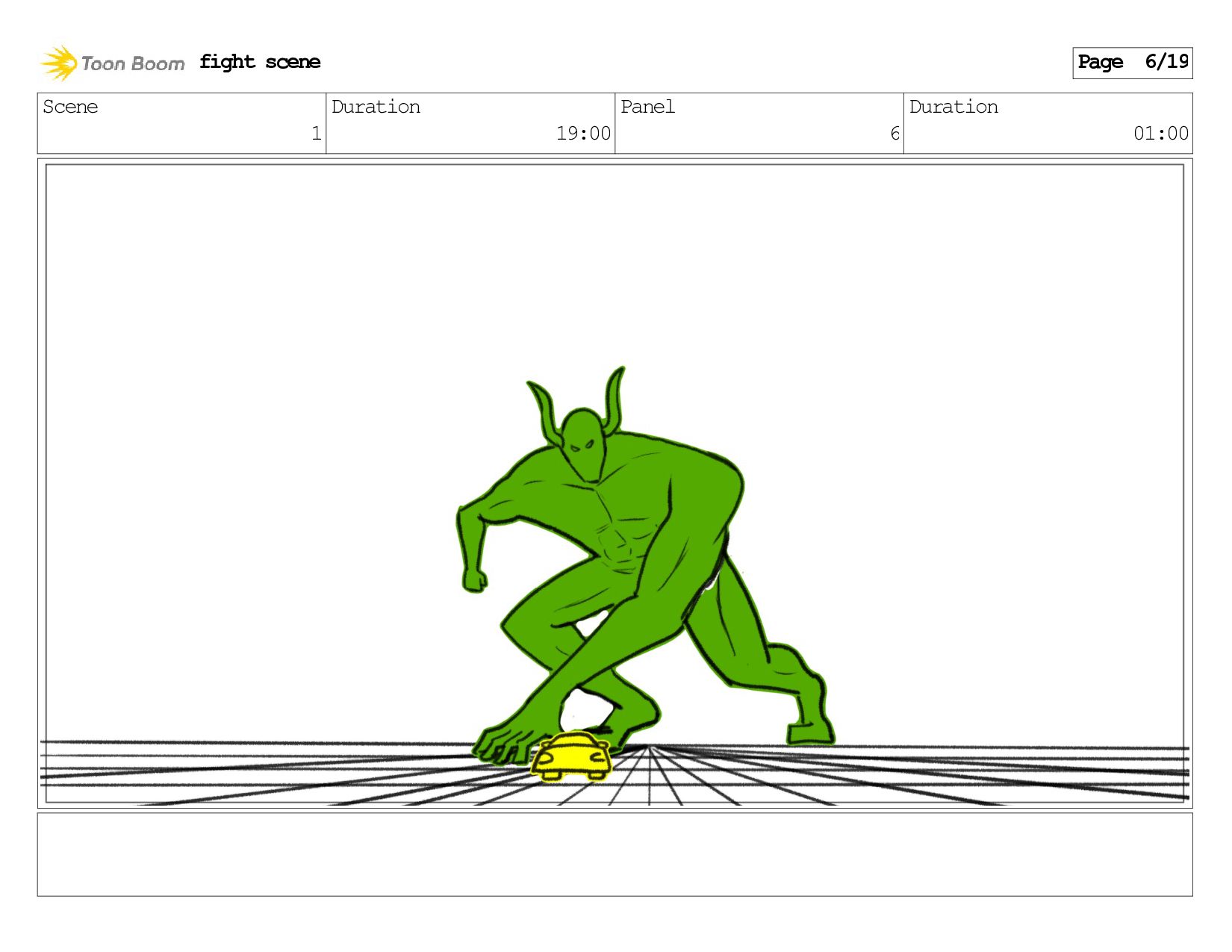The image size is (1232, 952).
Task: Select the Panel number 6 cell
Action: pos(759,123)
